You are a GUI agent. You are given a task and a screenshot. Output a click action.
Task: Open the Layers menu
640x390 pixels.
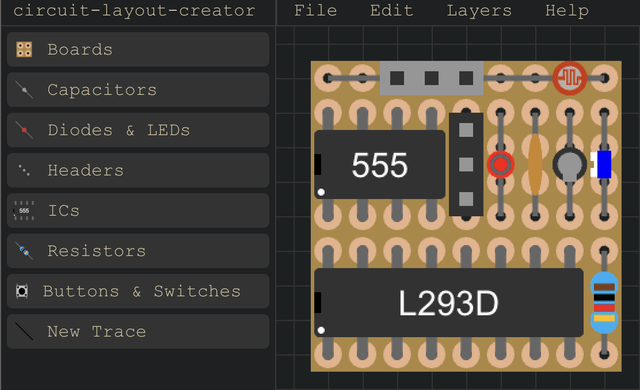pos(479,11)
